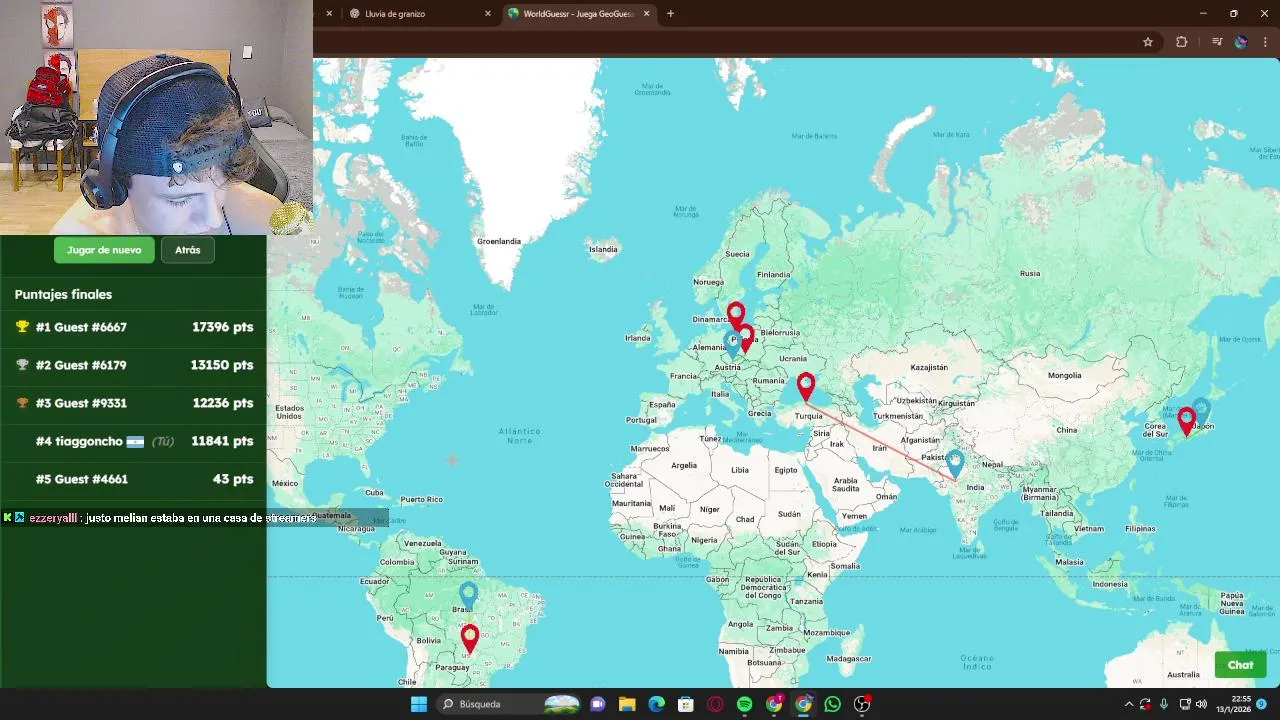Open the green Chat button
Image resolution: width=1280 pixels, height=720 pixels.
[x=1240, y=665]
